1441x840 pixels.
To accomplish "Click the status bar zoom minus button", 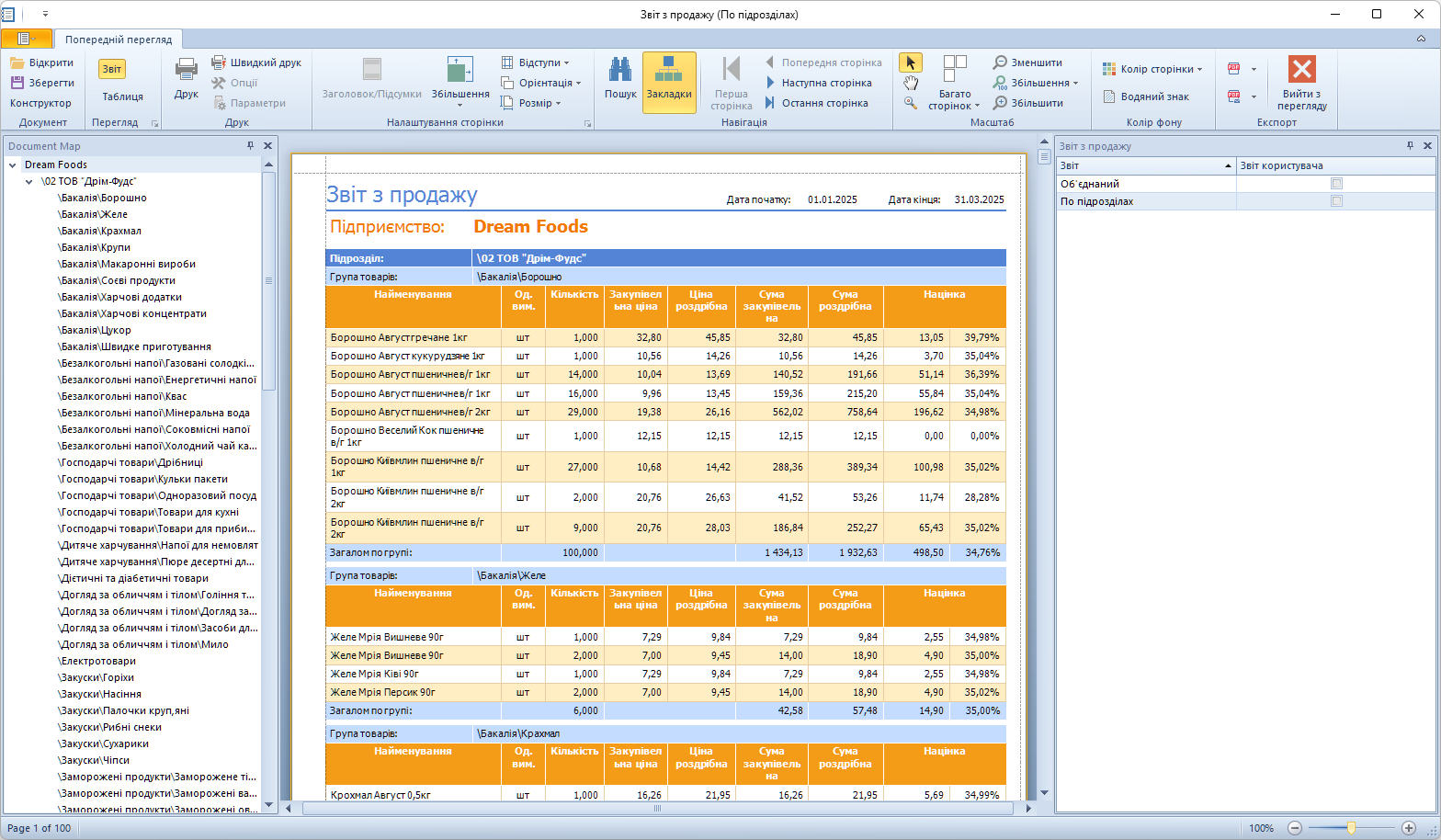I will click(x=1295, y=828).
